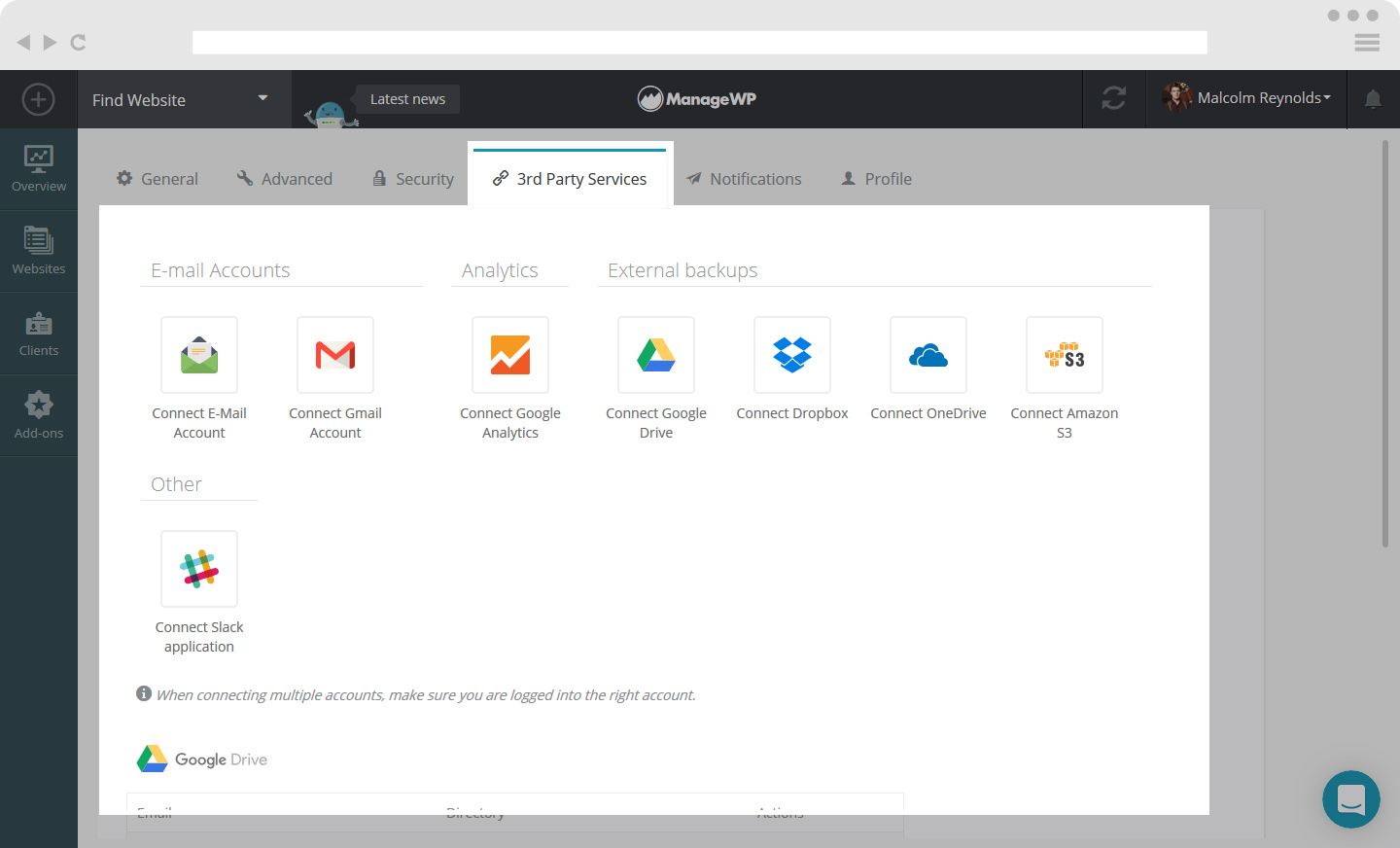The height and width of the screenshot is (848, 1400).
Task: Click the 'Other' section heading
Action: coord(176,484)
